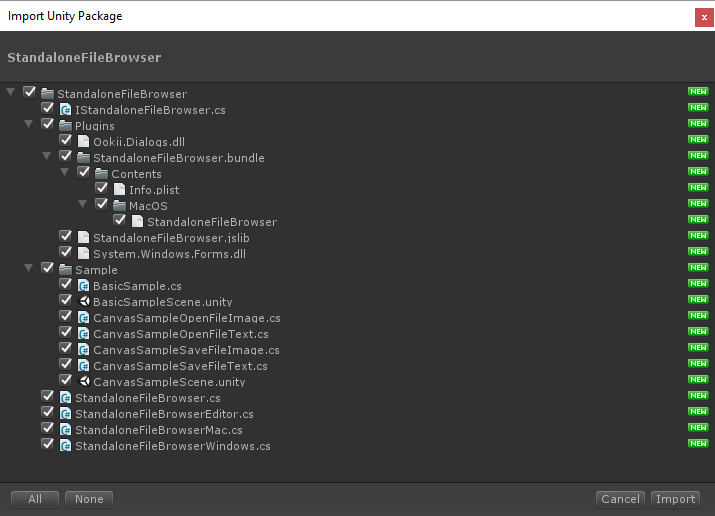Uncheck the System.Windows.Forms.dll checkbox
The width and height of the screenshot is (715, 516).
(66, 254)
